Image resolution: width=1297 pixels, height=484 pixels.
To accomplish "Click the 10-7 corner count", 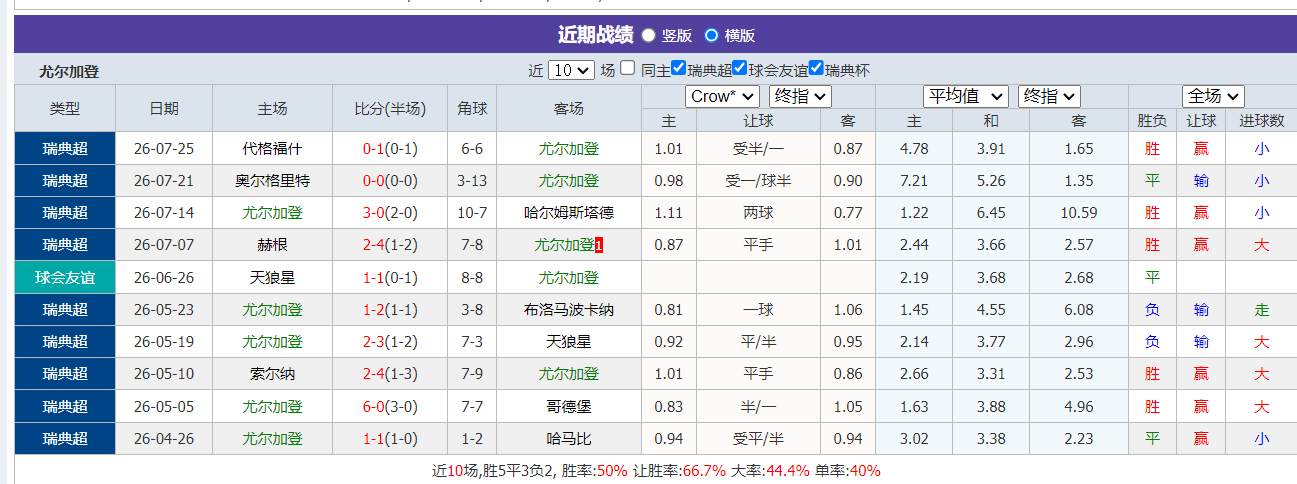I will [472, 212].
